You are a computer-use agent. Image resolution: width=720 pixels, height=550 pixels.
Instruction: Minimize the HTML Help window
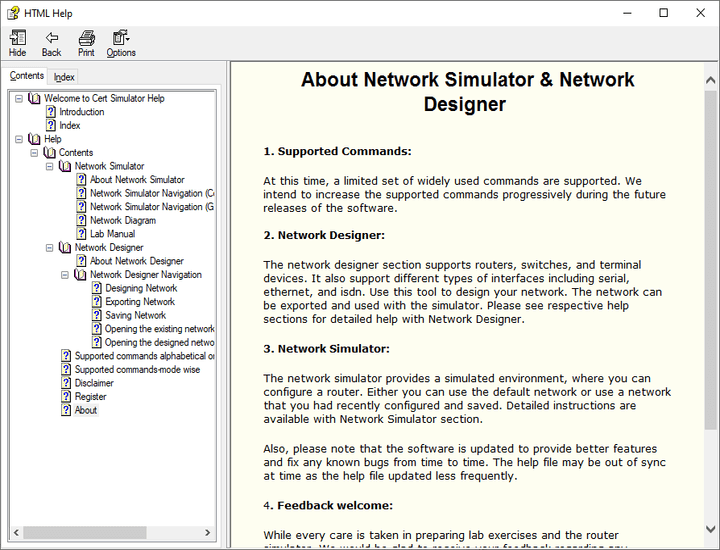pyautogui.click(x=627, y=13)
